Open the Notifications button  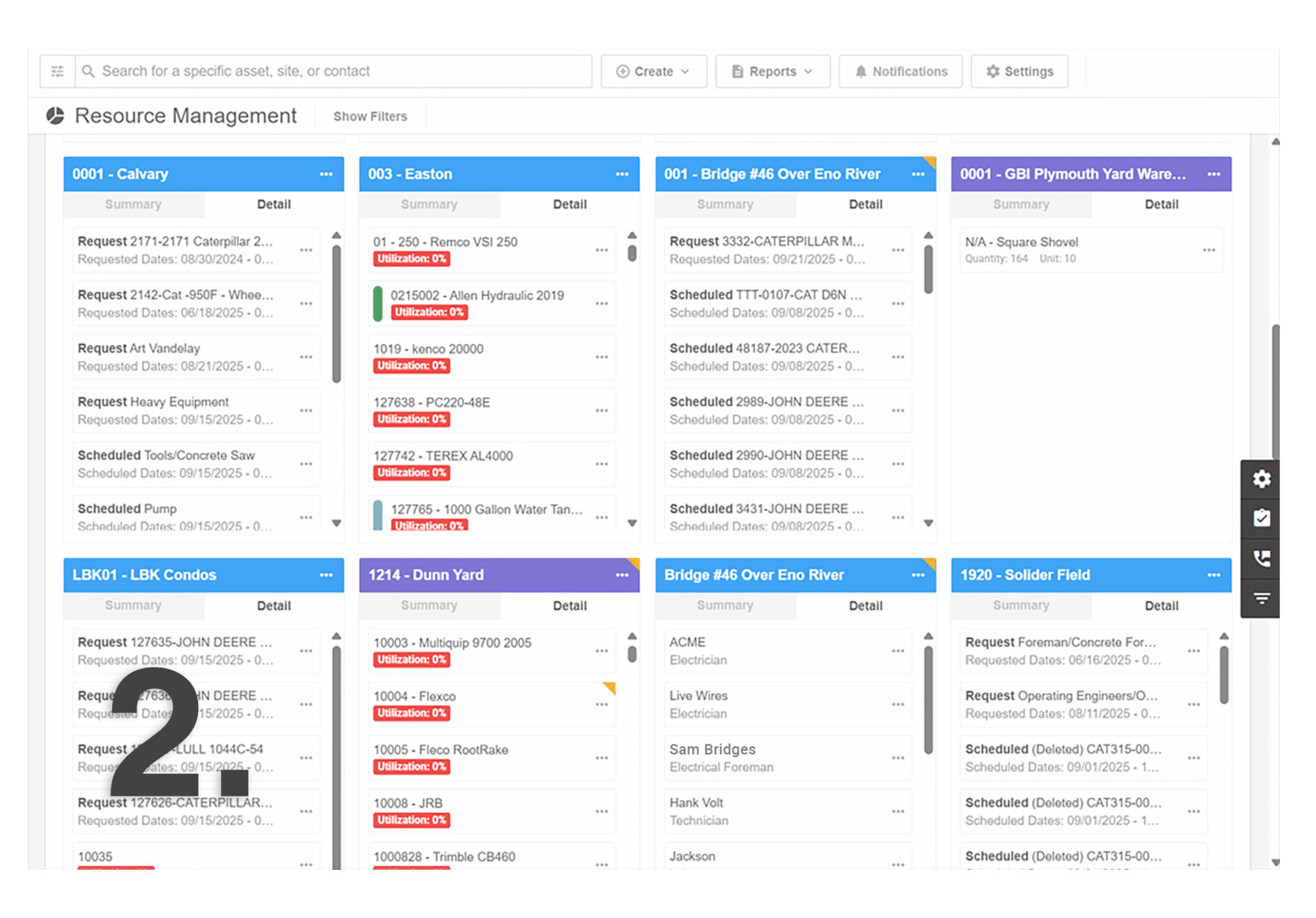[x=900, y=71]
